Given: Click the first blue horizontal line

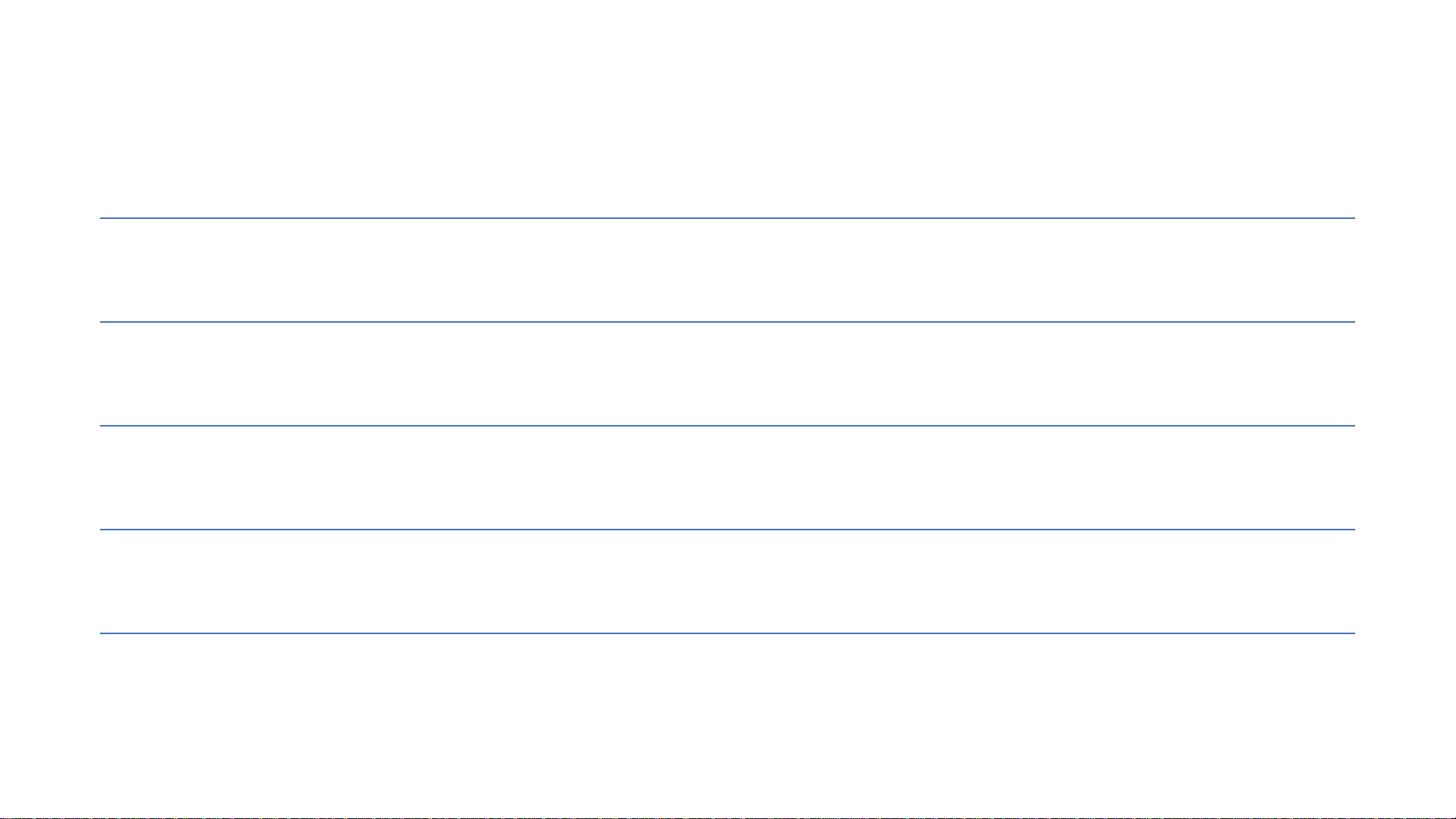Looking at the screenshot, I should [728, 218].
